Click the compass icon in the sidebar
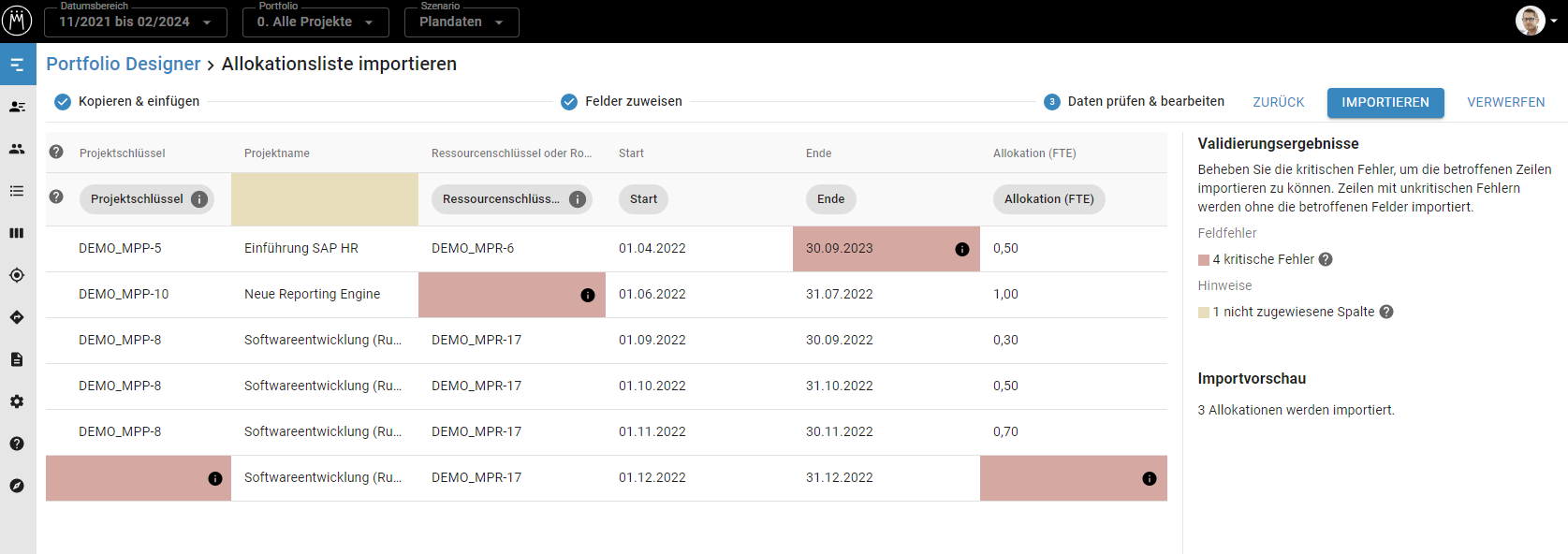The height and width of the screenshot is (554, 1568). click(x=17, y=486)
